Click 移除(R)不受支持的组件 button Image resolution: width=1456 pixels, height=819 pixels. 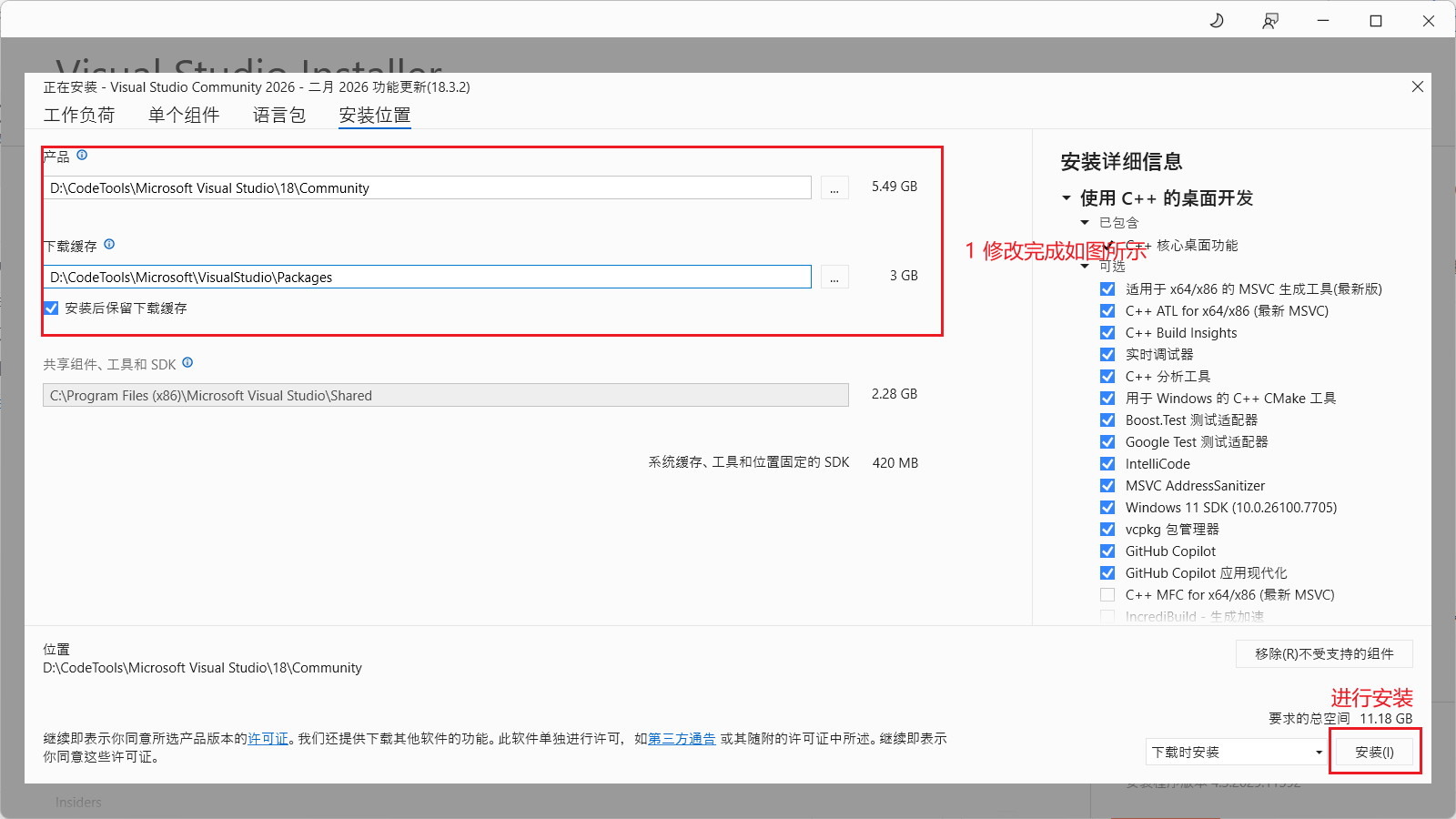point(1324,653)
